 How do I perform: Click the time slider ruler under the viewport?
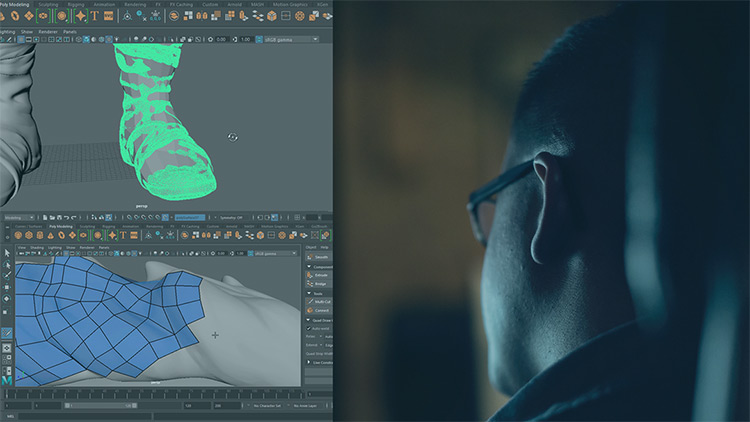154,395
